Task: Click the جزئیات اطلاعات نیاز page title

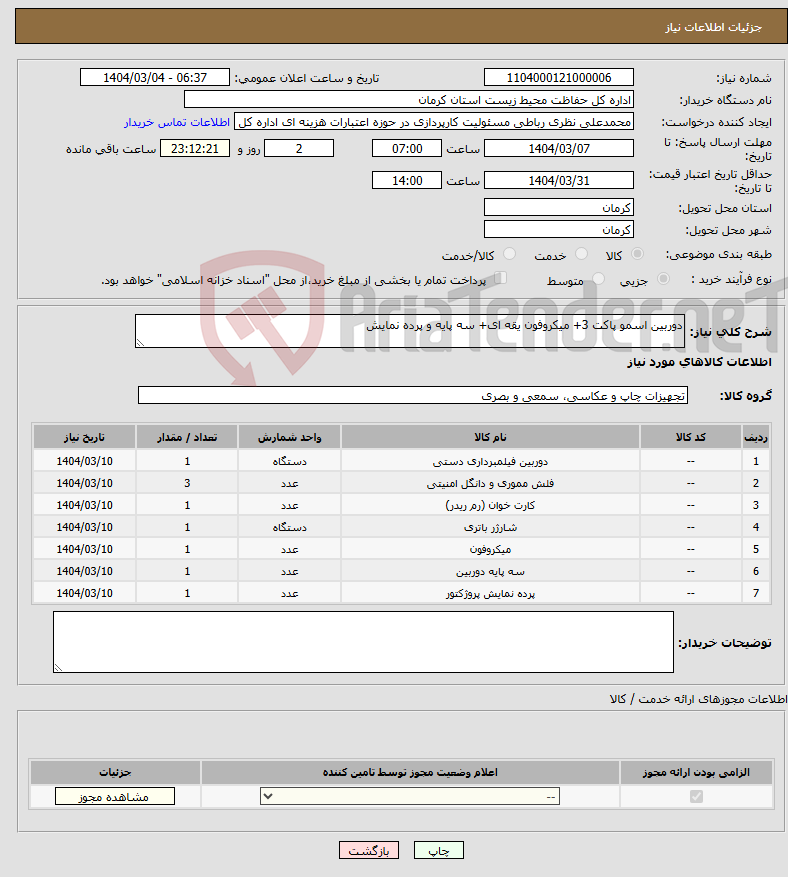Action: [713, 27]
